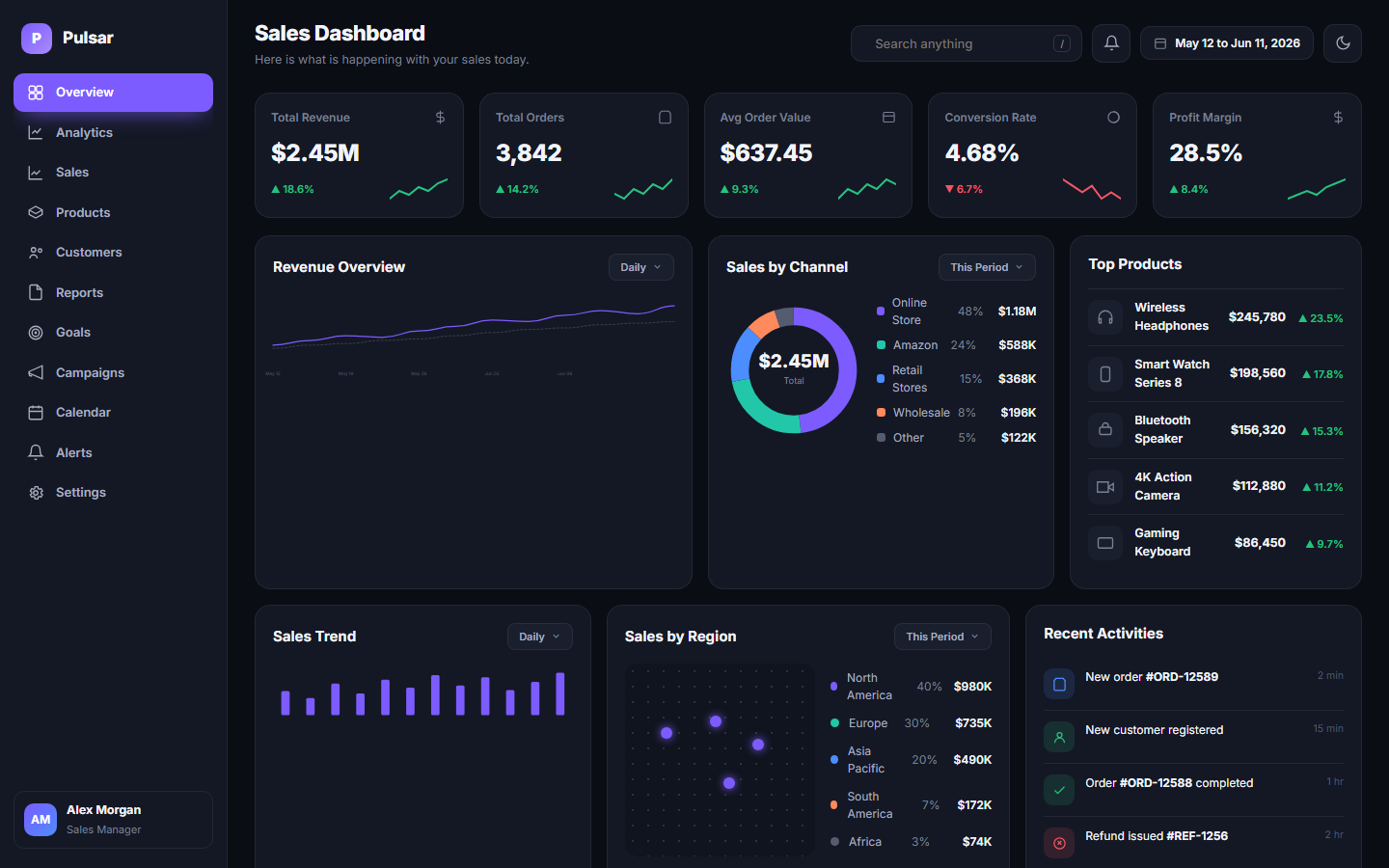The width and height of the screenshot is (1389, 868).
Task: Go to Reports in sidebar
Action: coord(113,292)
